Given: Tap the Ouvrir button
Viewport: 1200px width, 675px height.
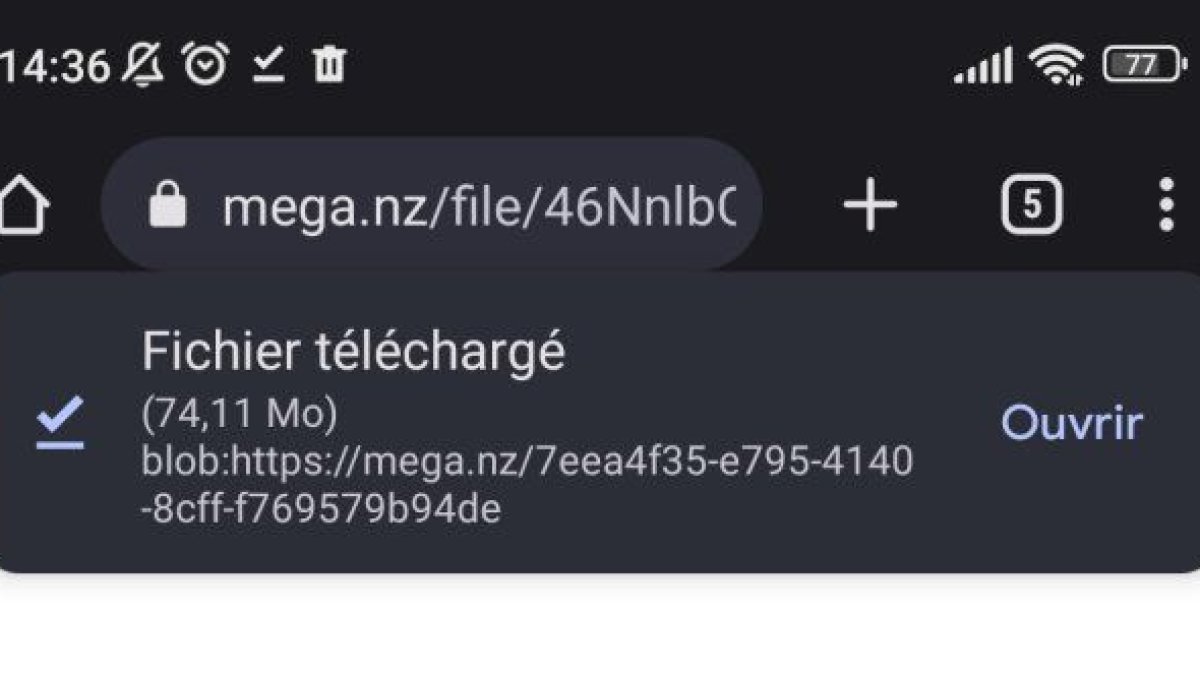Looking at the screenshot, I should pos(1071,423).
